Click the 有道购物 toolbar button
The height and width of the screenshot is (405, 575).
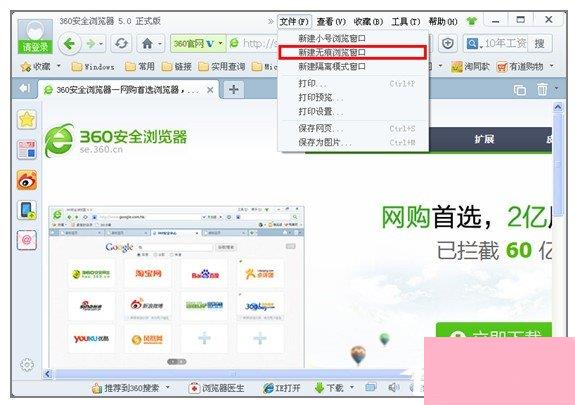pyautogui.click(x=520, y=67)
